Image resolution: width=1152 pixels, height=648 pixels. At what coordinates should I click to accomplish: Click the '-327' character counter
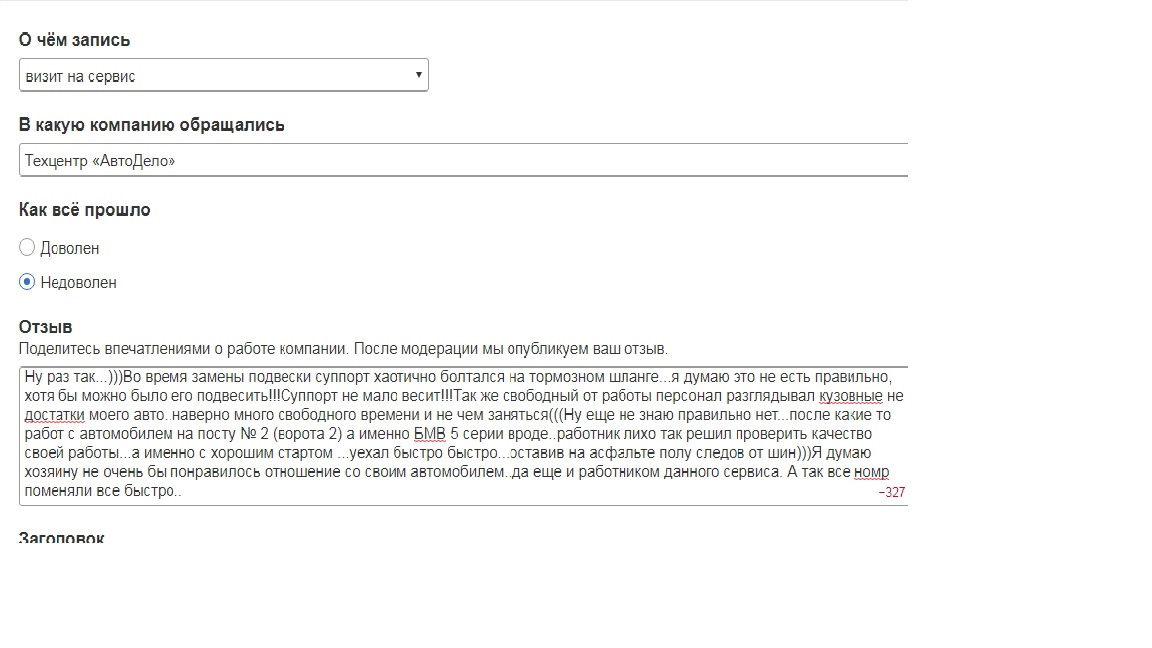(892, 492)
